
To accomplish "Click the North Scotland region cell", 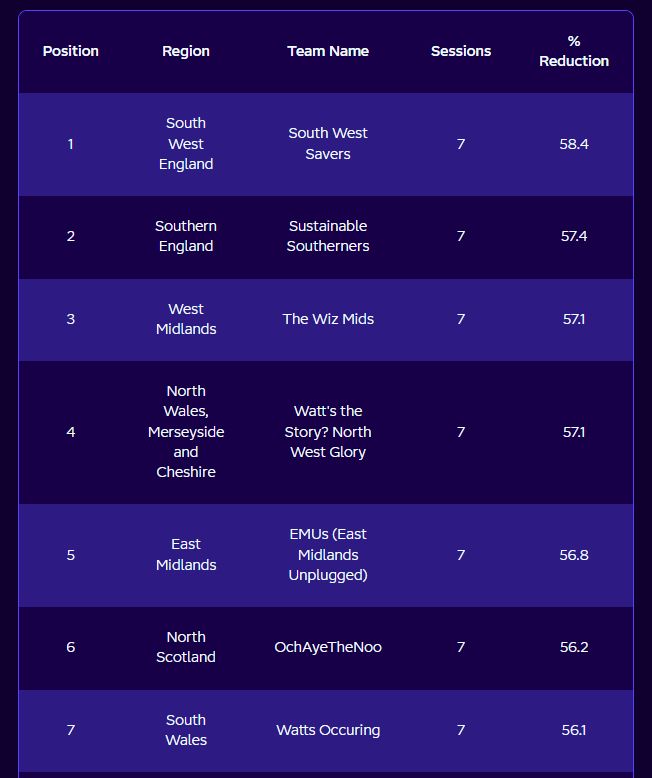I will tap(186, 647).
